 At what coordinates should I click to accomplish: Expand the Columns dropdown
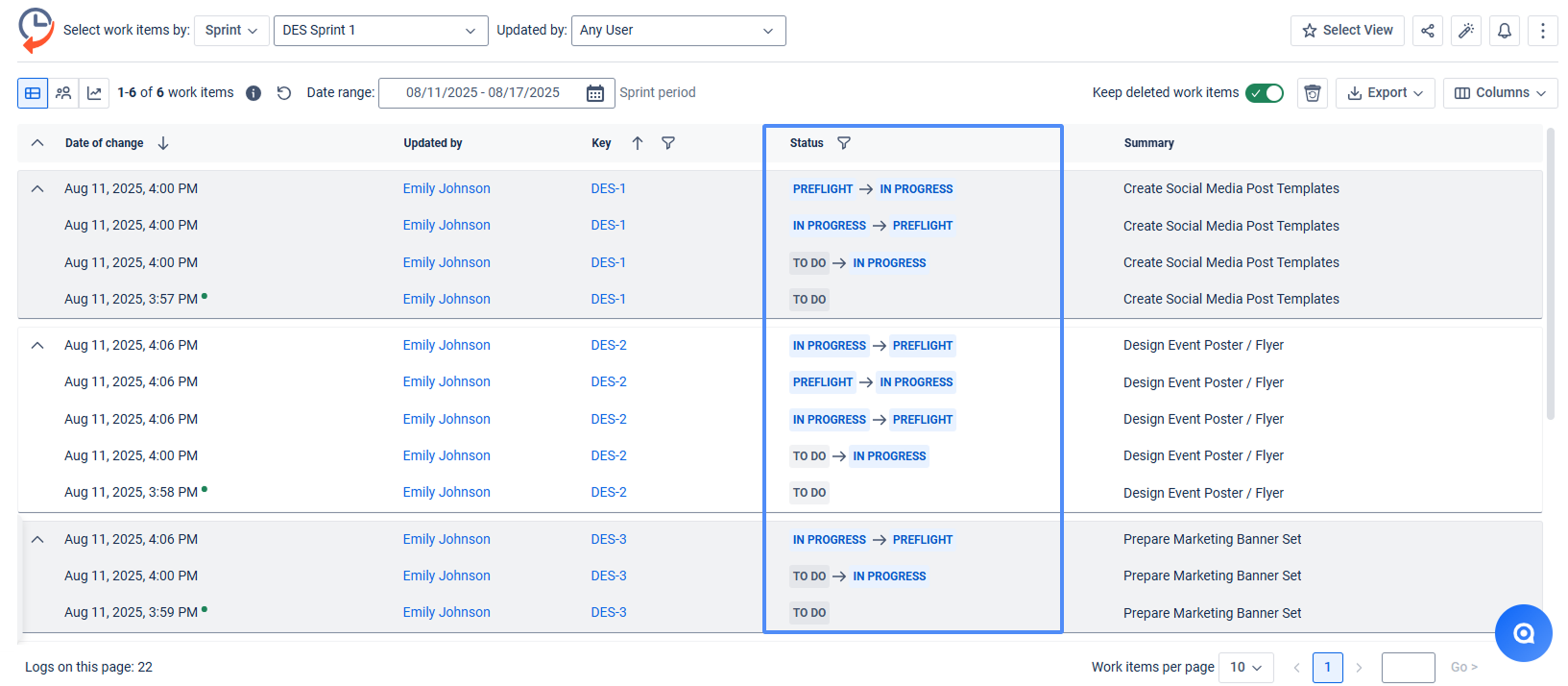pos(1500,93)
